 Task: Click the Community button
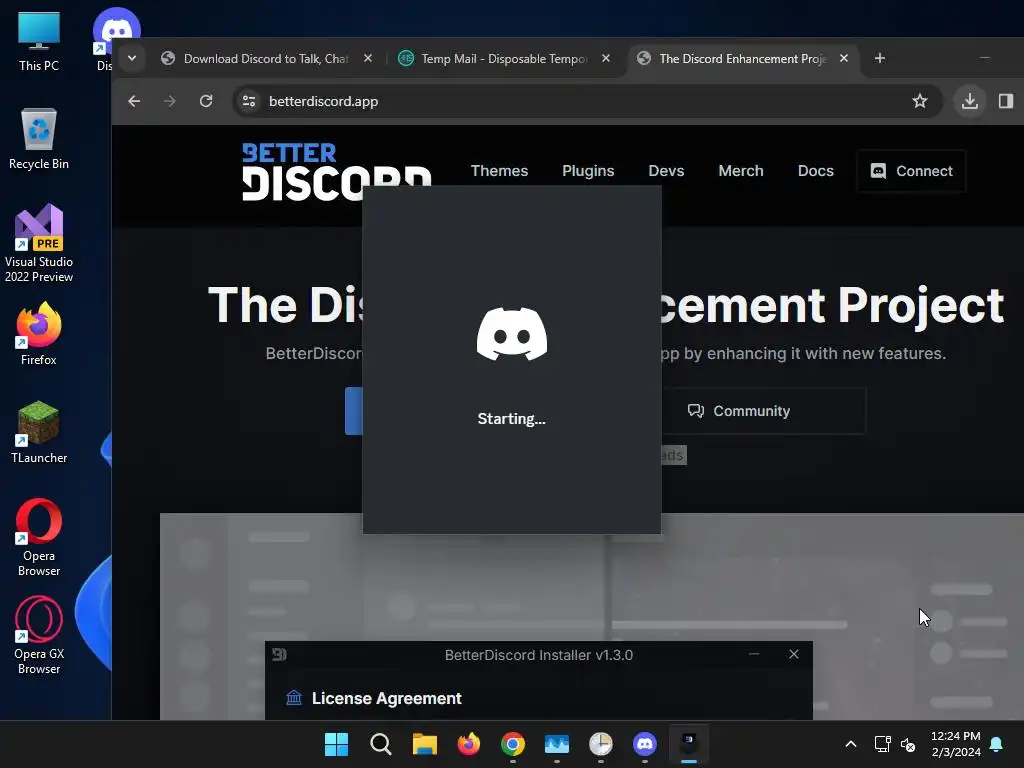click(764, 411)
